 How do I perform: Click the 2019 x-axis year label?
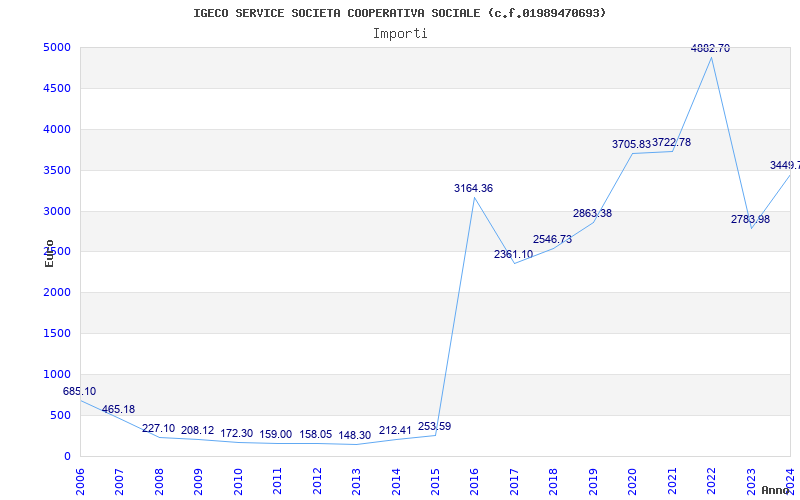[x=593, y=481]
